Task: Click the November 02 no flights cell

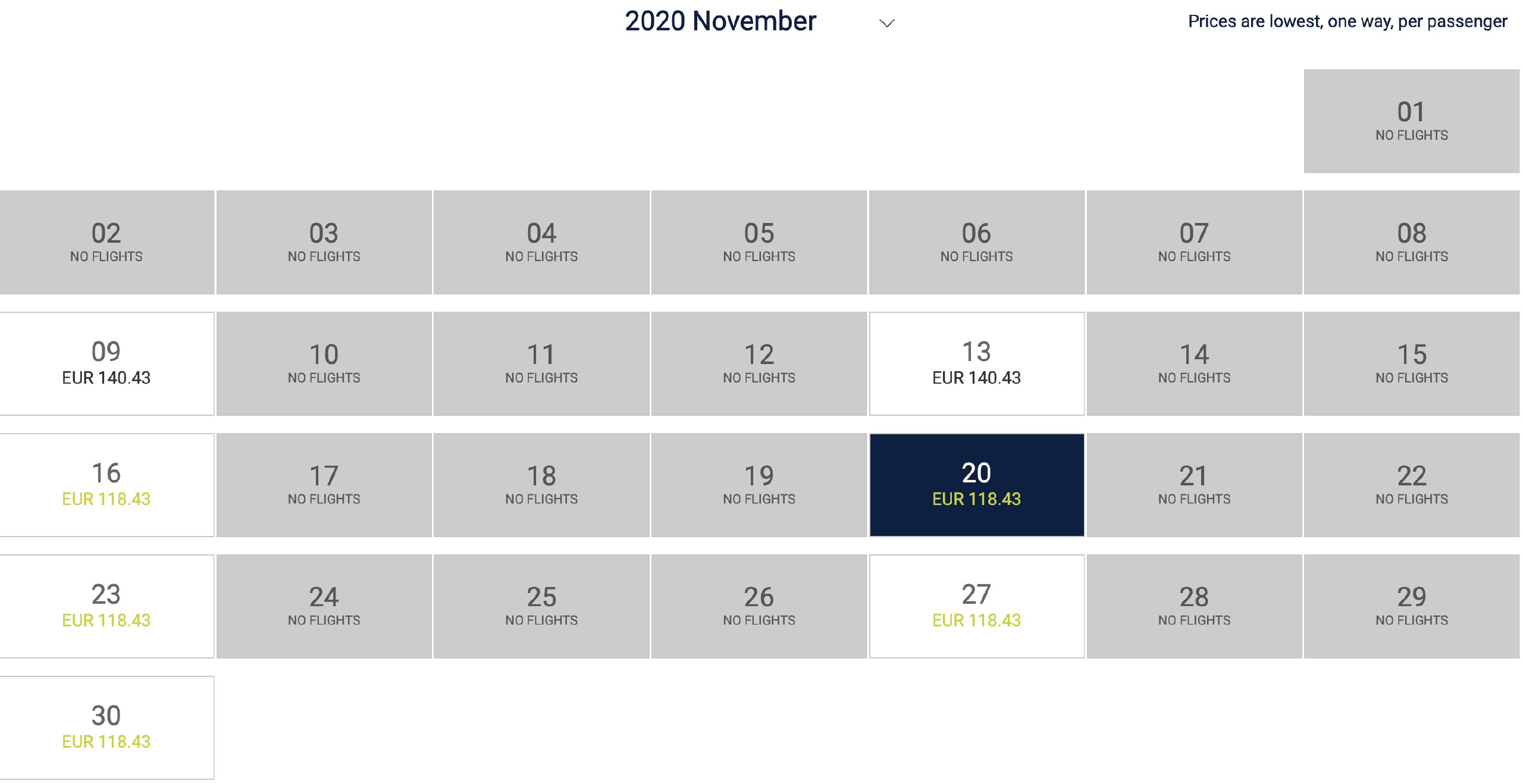Action: pos(106,242)
